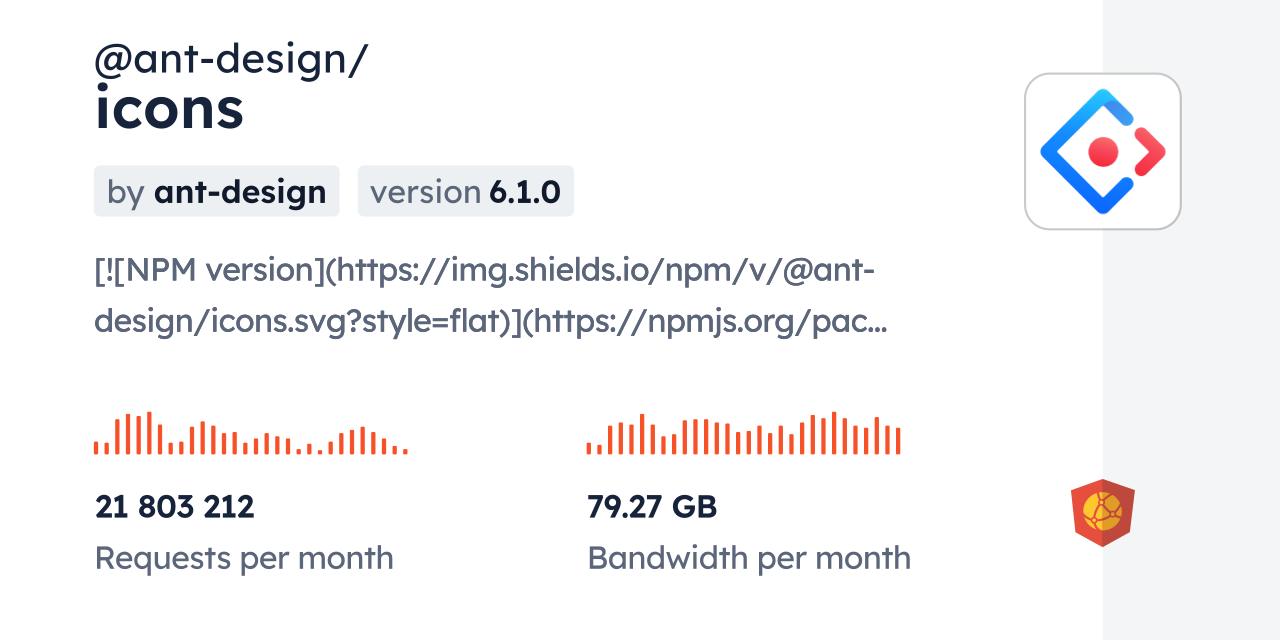The width and height of the screenshot is (1280, 640).
Task: Click the jsDelivr shield logo
Action: point(1102,513)
